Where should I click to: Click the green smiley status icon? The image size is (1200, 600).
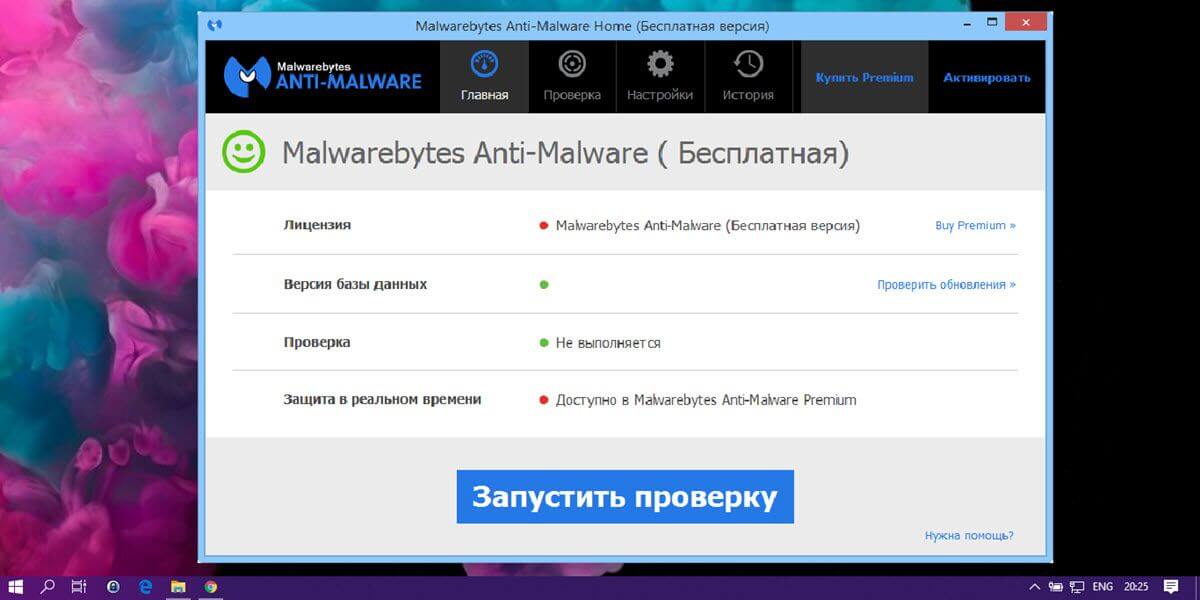243,153
